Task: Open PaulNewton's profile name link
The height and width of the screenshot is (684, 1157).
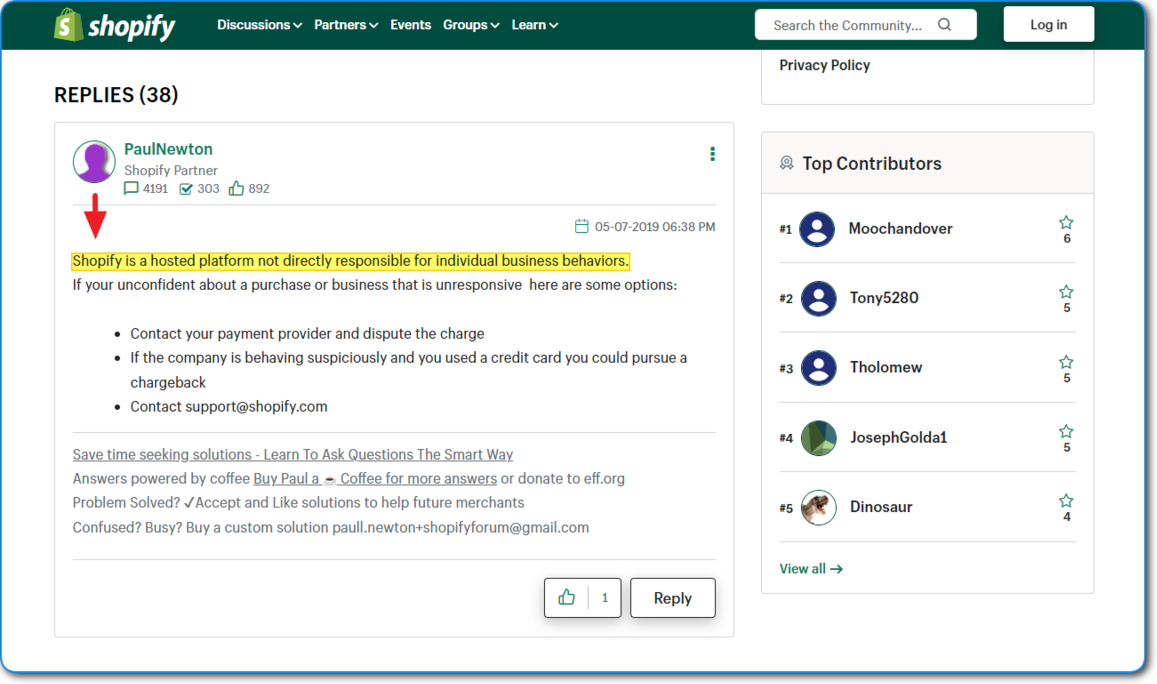Action: pos(168,149)
